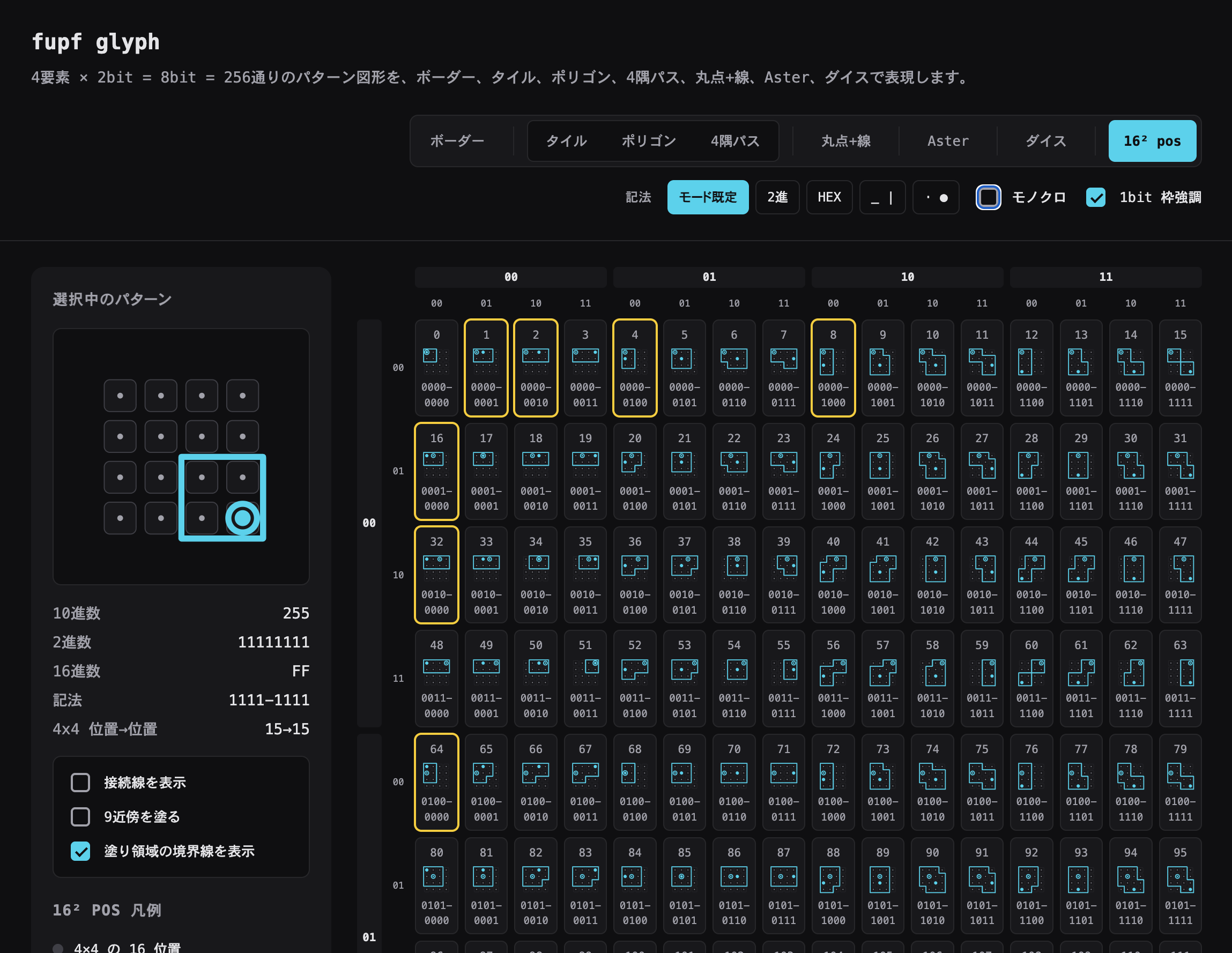Switch to the ポリゴン mode tab
This screenshot has height=953, width=1232.
point(648,141)
